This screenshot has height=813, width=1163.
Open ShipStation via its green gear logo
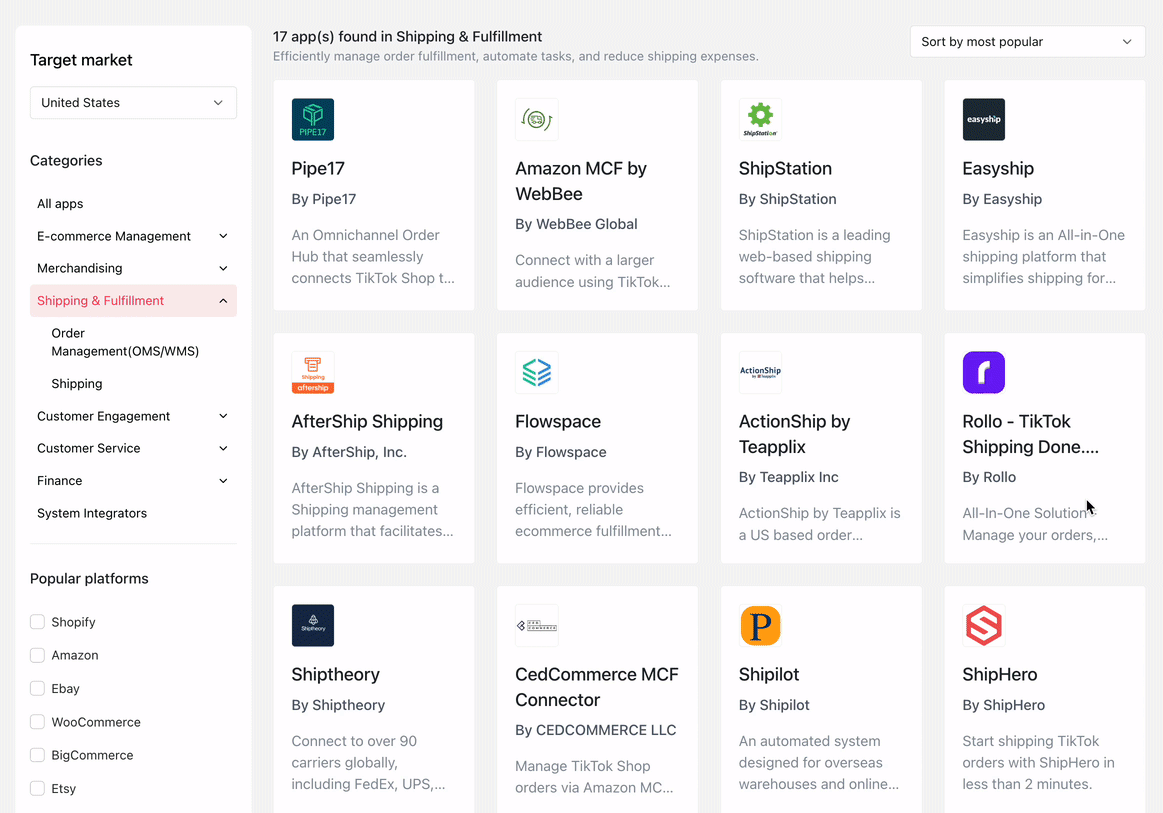[760, 120]
